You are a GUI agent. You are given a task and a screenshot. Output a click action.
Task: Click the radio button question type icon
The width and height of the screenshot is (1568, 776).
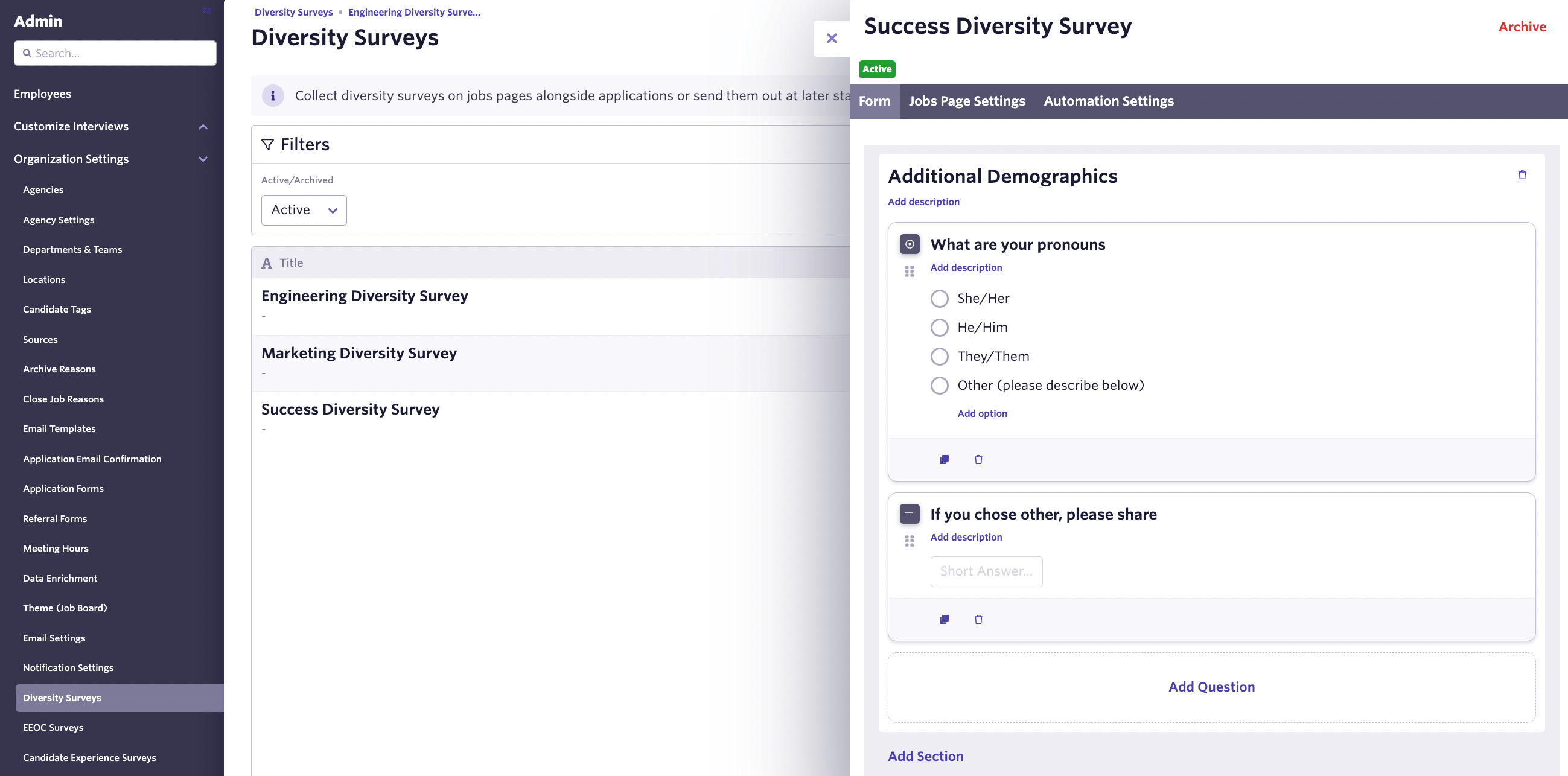(x=908, y=244)
